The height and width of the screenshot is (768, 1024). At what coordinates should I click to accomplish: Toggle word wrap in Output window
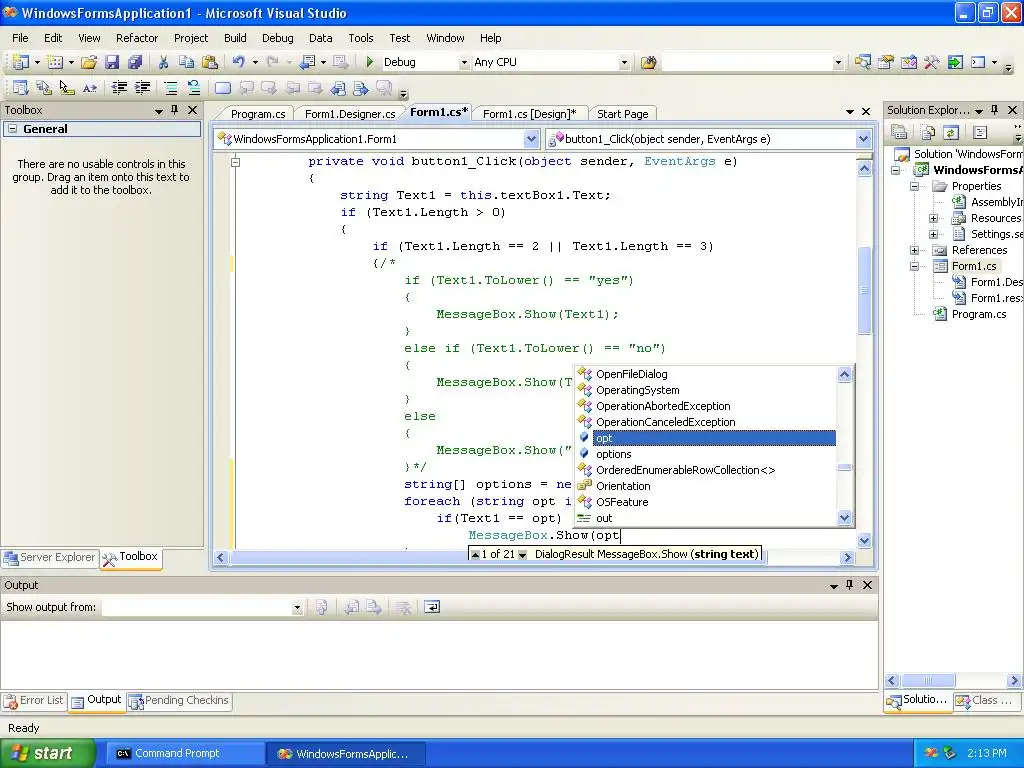pos(432,607)
